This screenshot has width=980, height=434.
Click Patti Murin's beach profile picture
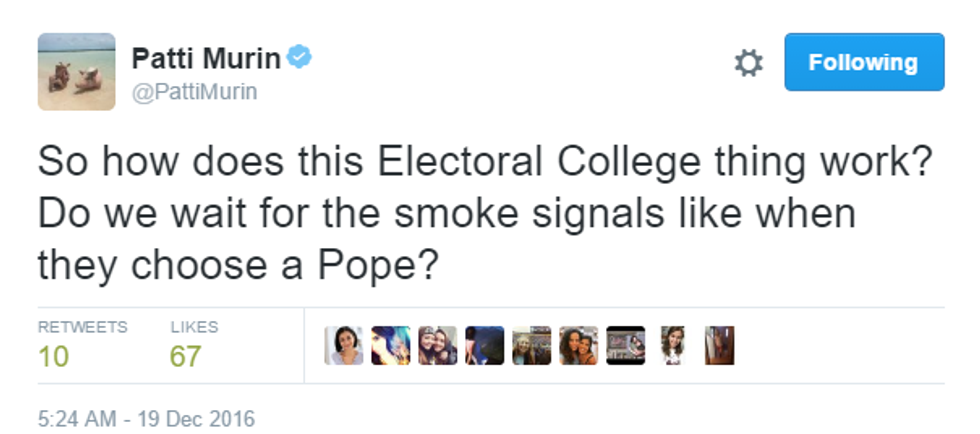[77, 71]
